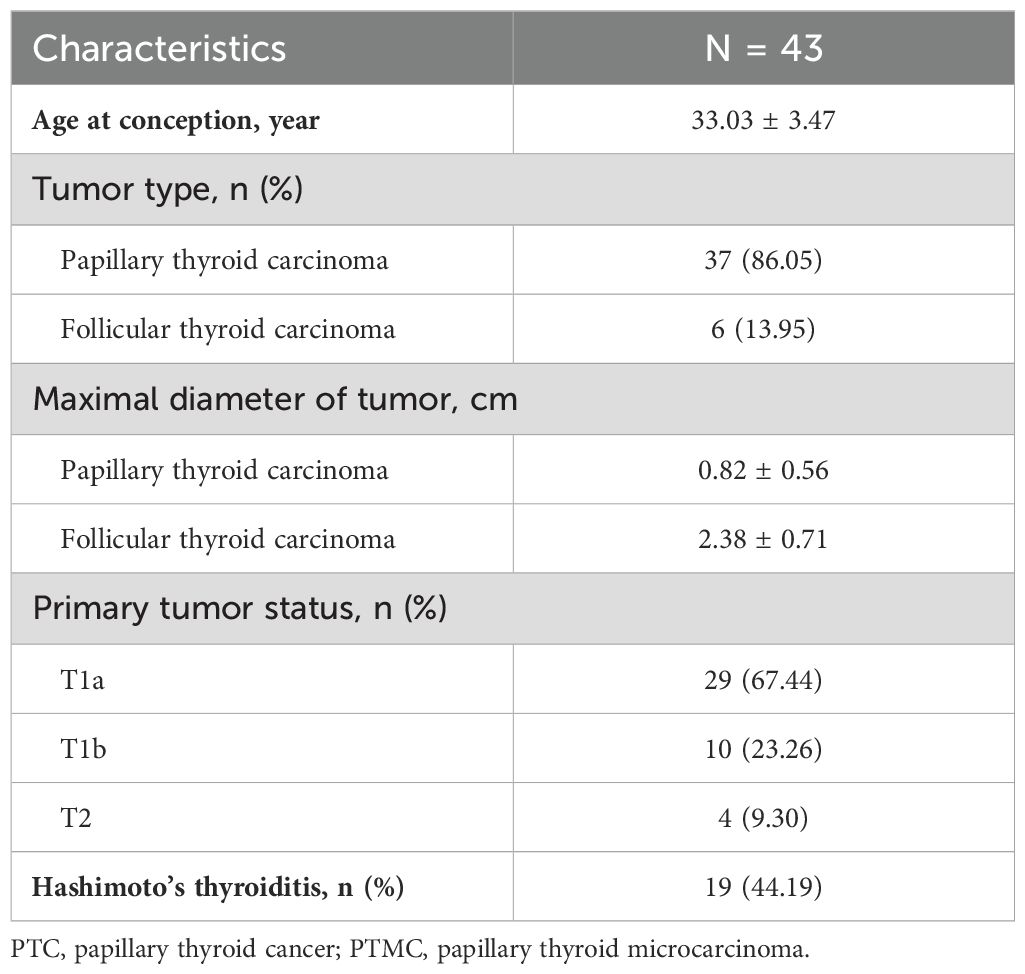
Task: Click the 10 (23.26) value cell
Action: pyautogui.click(x=764, y=748)
